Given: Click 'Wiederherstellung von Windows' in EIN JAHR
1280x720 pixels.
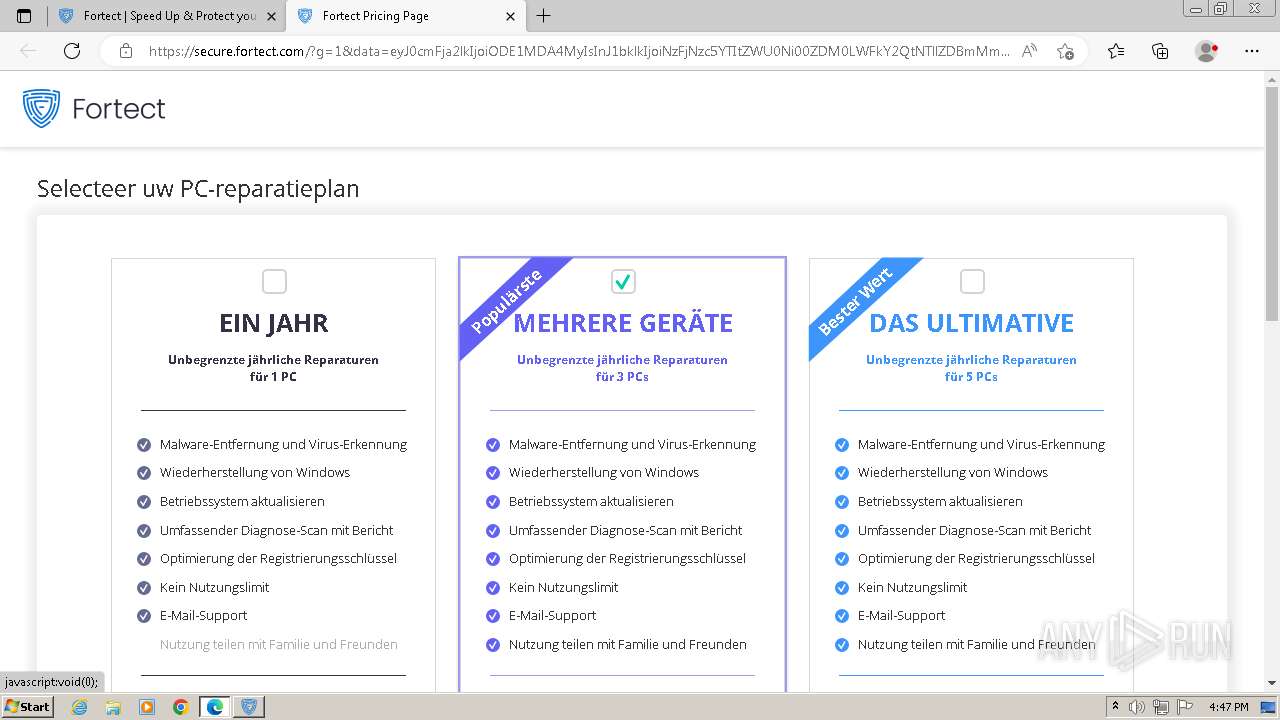Looking at the screenshot, I should (x=255, y=472).
